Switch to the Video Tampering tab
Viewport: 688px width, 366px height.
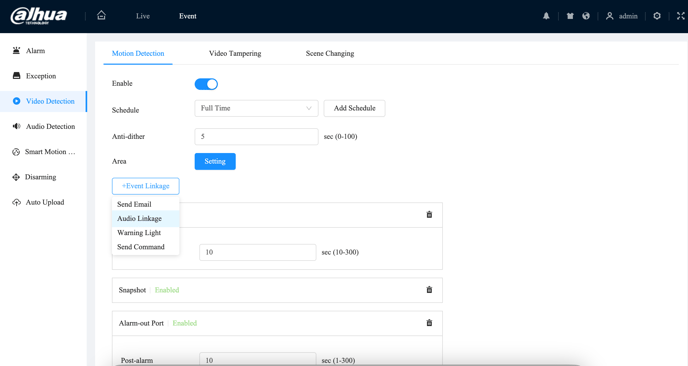pos(235,54)
